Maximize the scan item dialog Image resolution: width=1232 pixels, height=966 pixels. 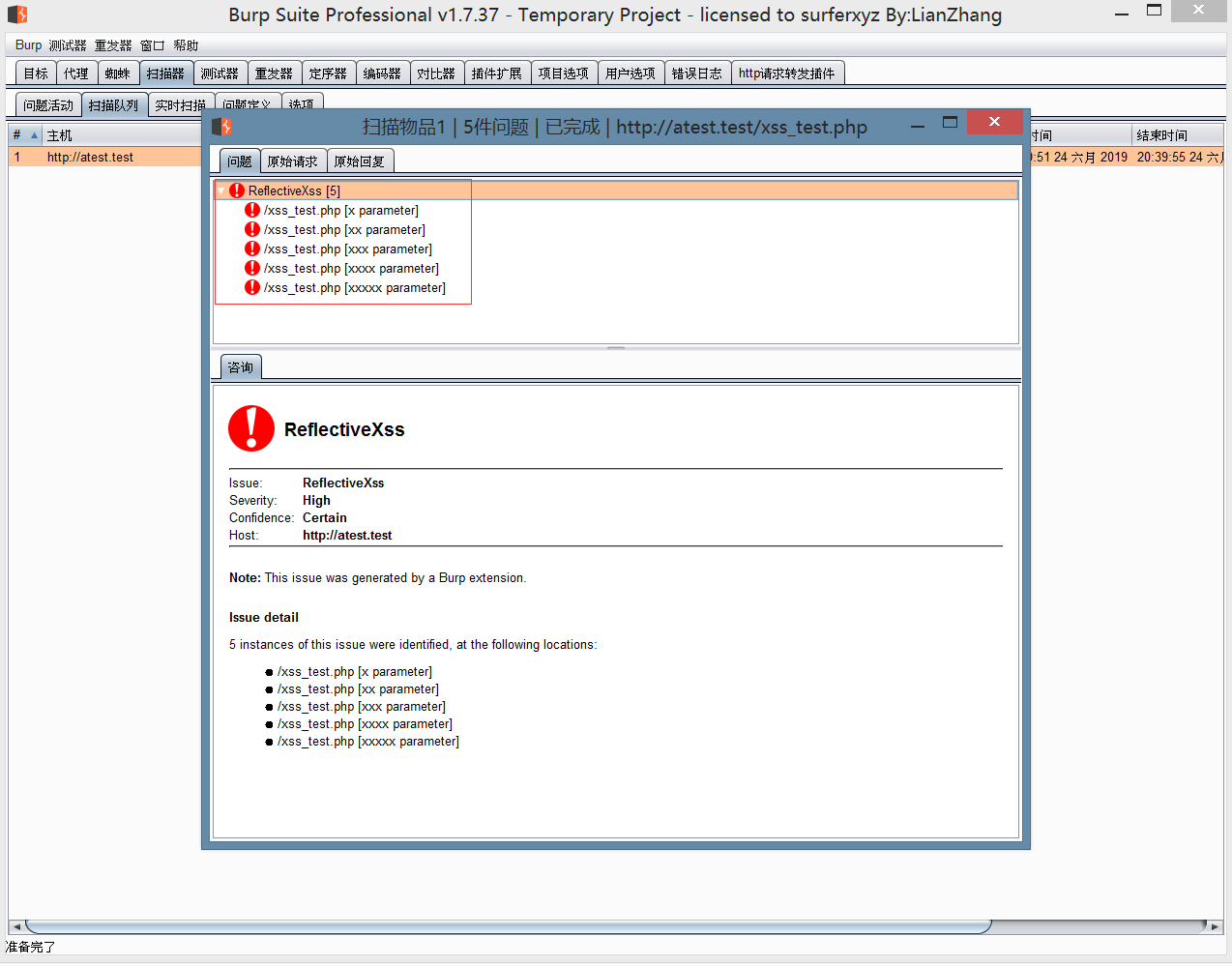pos(950,123)
